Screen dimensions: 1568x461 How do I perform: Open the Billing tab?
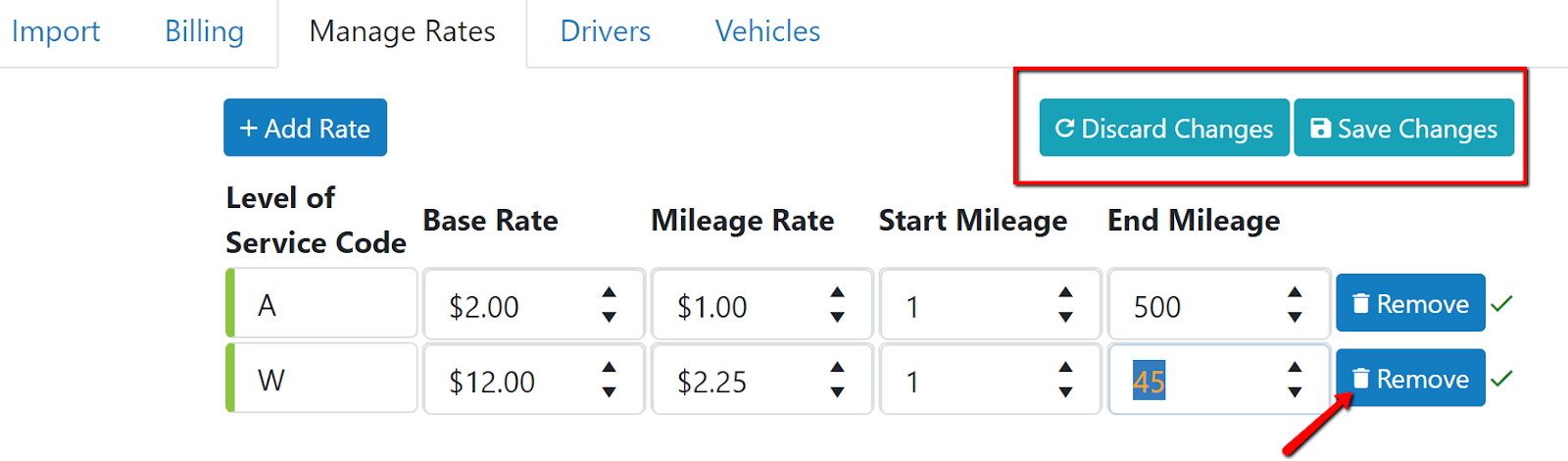[204, 31]
